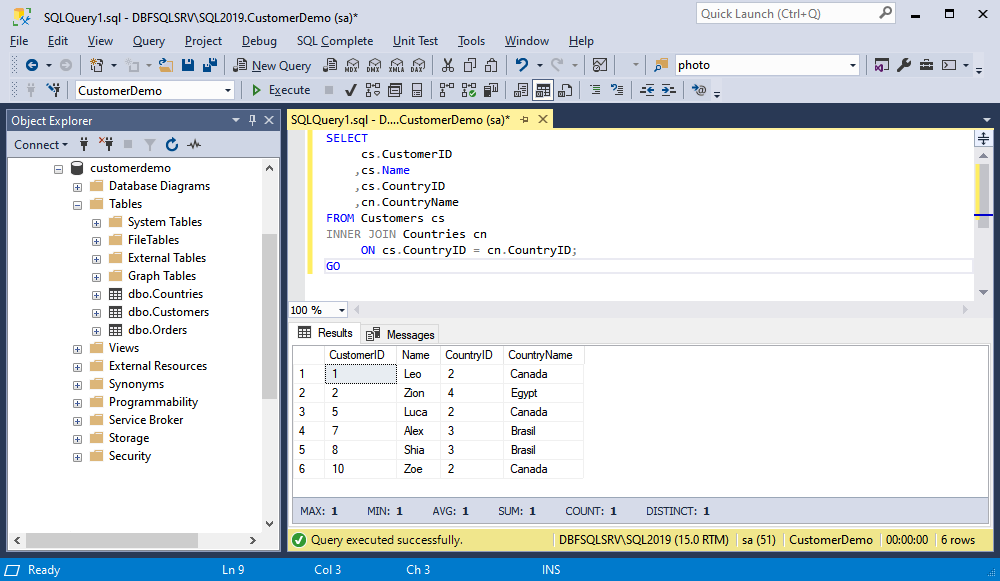Open the properties wrench icon
Viewport: 1000px width, 581px height.
click(x=904, y=65)
